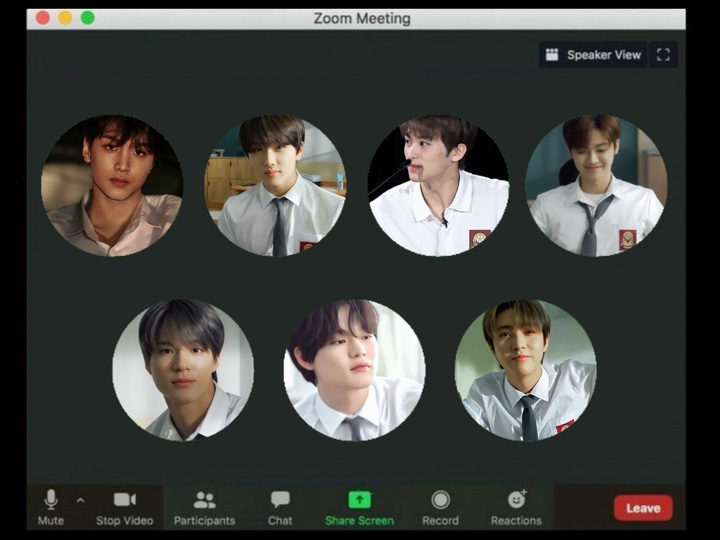Mute the microphone

click(x=50, y=500)
